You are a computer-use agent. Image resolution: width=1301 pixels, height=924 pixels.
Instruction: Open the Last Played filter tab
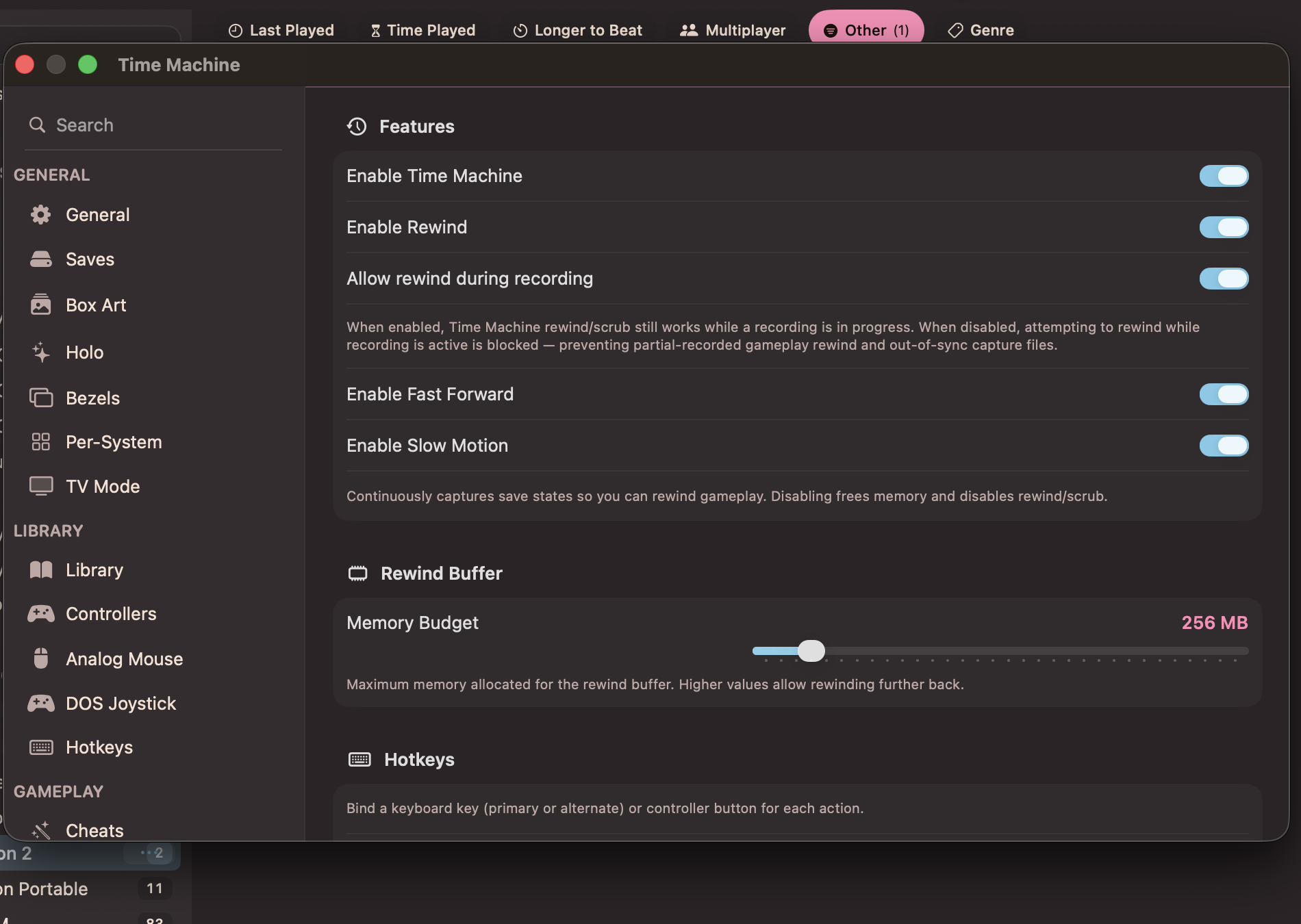(x=281, y=30)
